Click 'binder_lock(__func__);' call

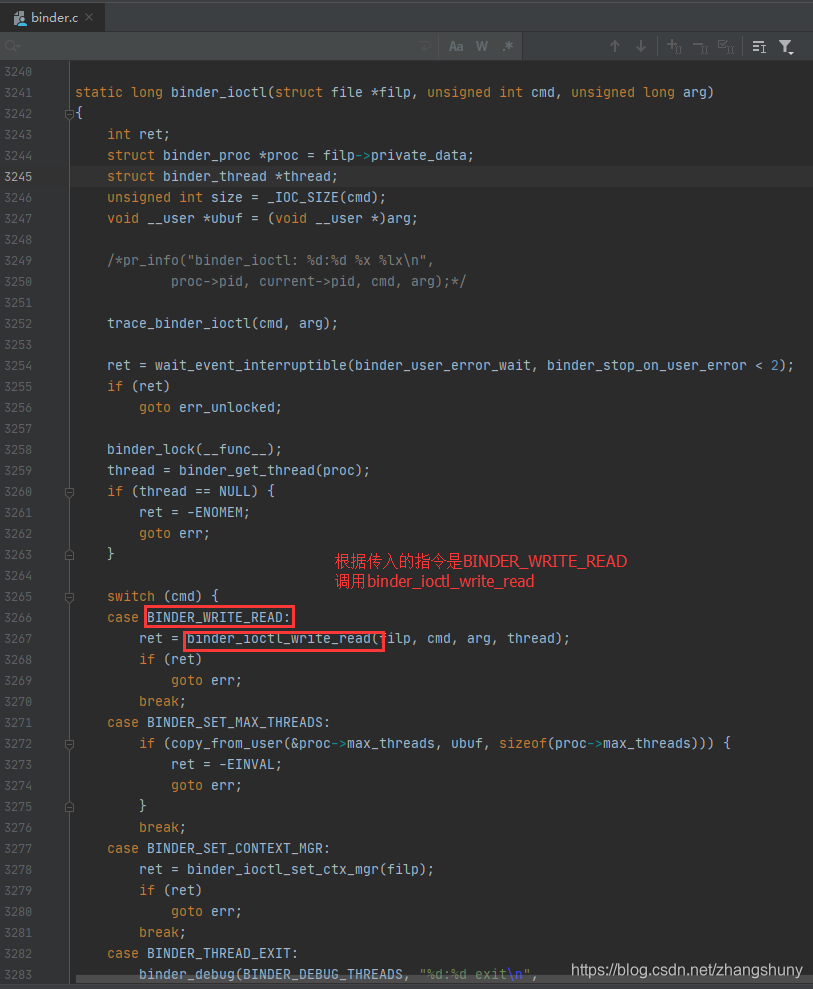[194, 449]
